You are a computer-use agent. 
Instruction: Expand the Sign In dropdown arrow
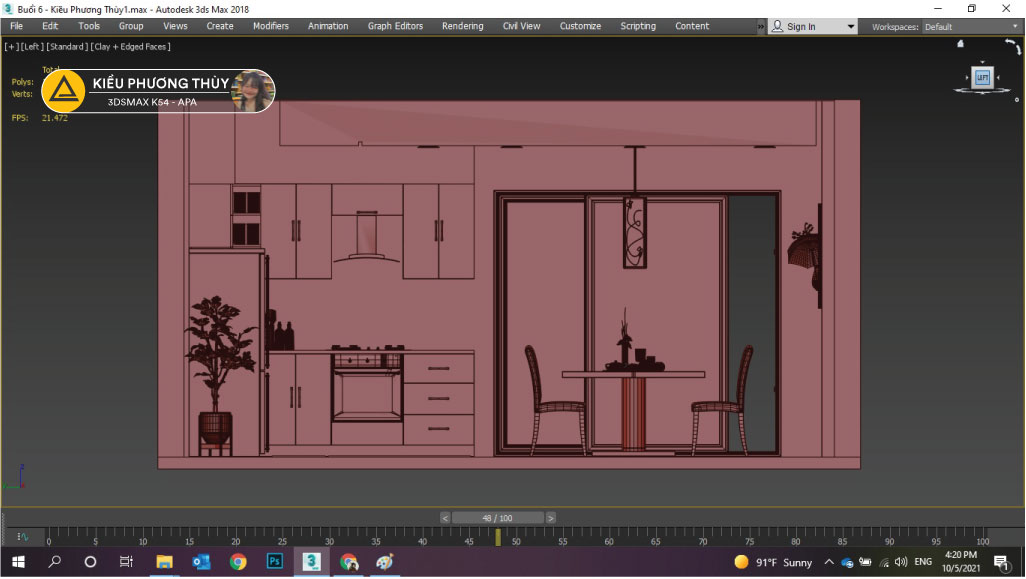click(x=851, y=27)
